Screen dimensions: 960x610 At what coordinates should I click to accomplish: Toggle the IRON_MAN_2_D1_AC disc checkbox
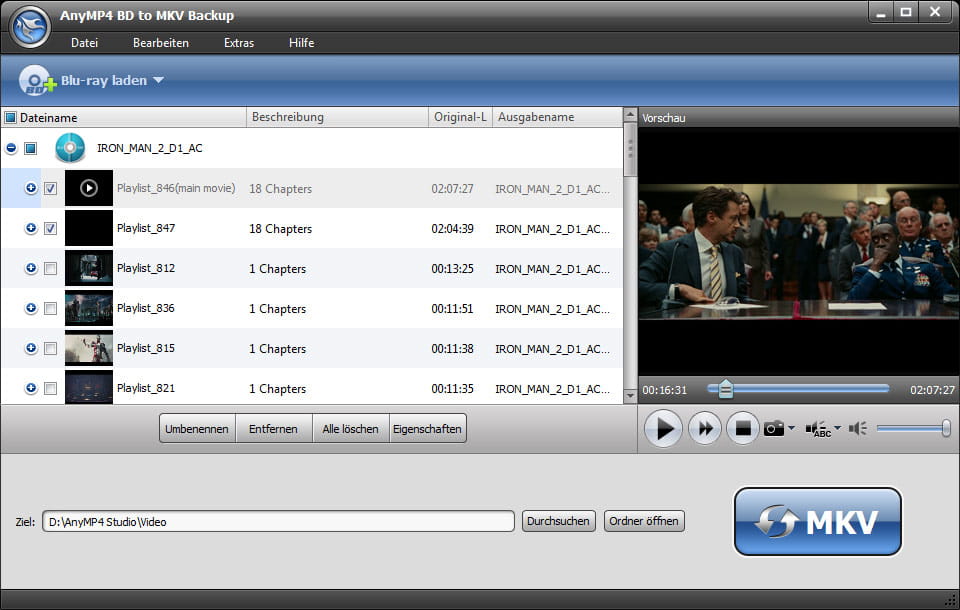tap(31, 148)
